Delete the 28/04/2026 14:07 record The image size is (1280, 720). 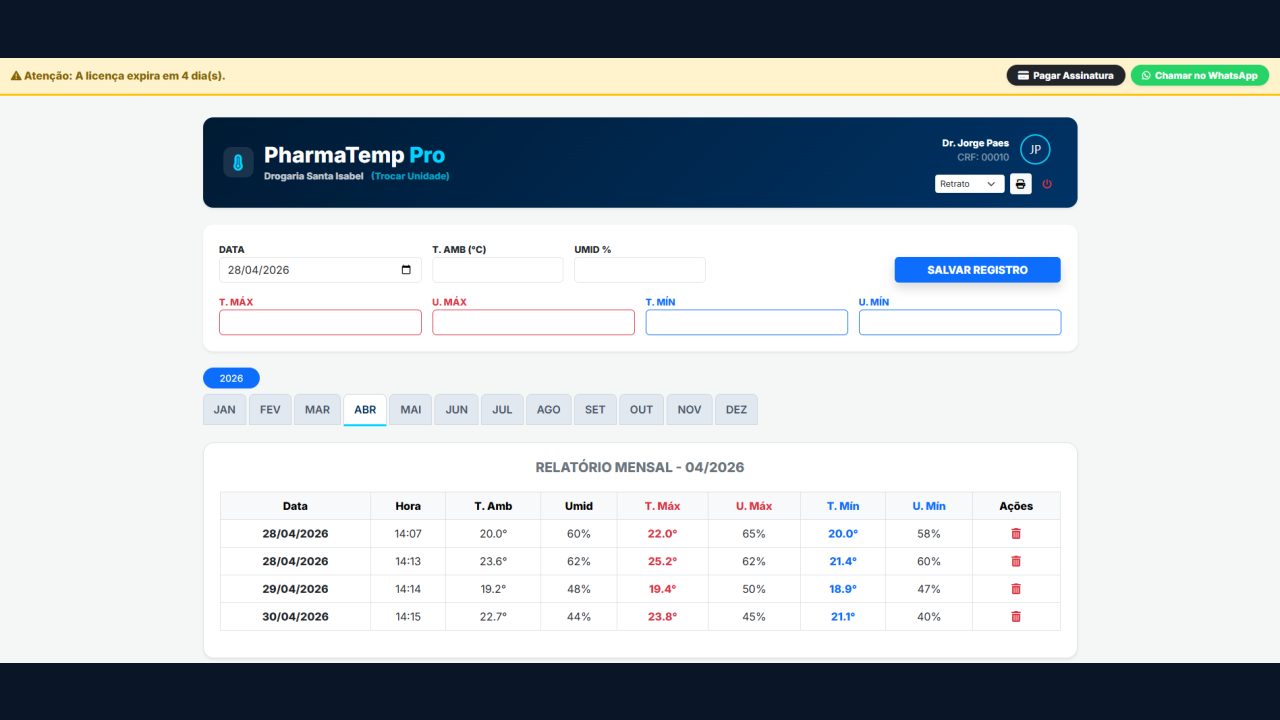(x=1016, y=534)
